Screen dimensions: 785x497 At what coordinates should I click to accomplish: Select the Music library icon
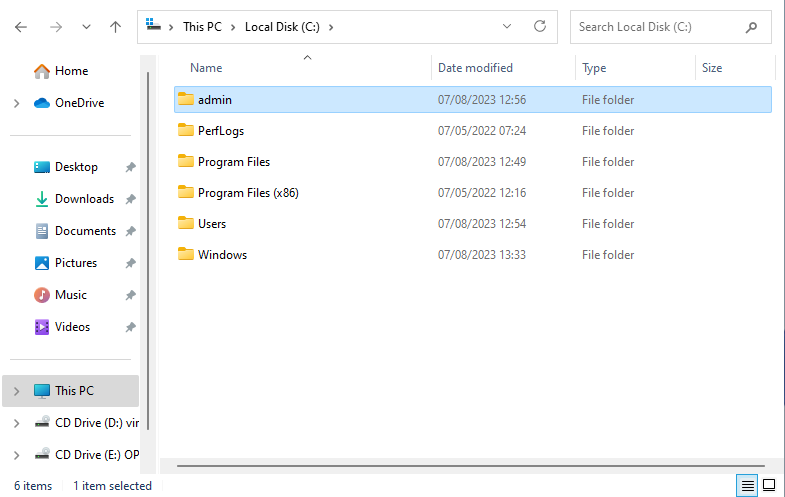pos(42,295)
